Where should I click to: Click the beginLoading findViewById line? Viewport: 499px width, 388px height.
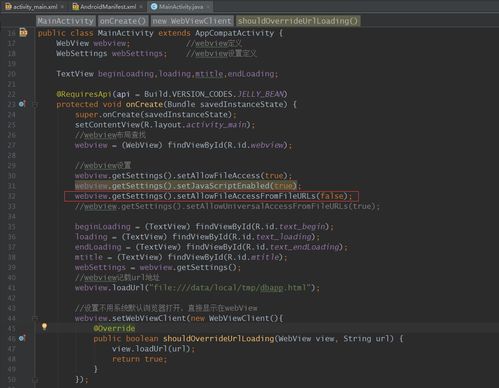point(204,227)
